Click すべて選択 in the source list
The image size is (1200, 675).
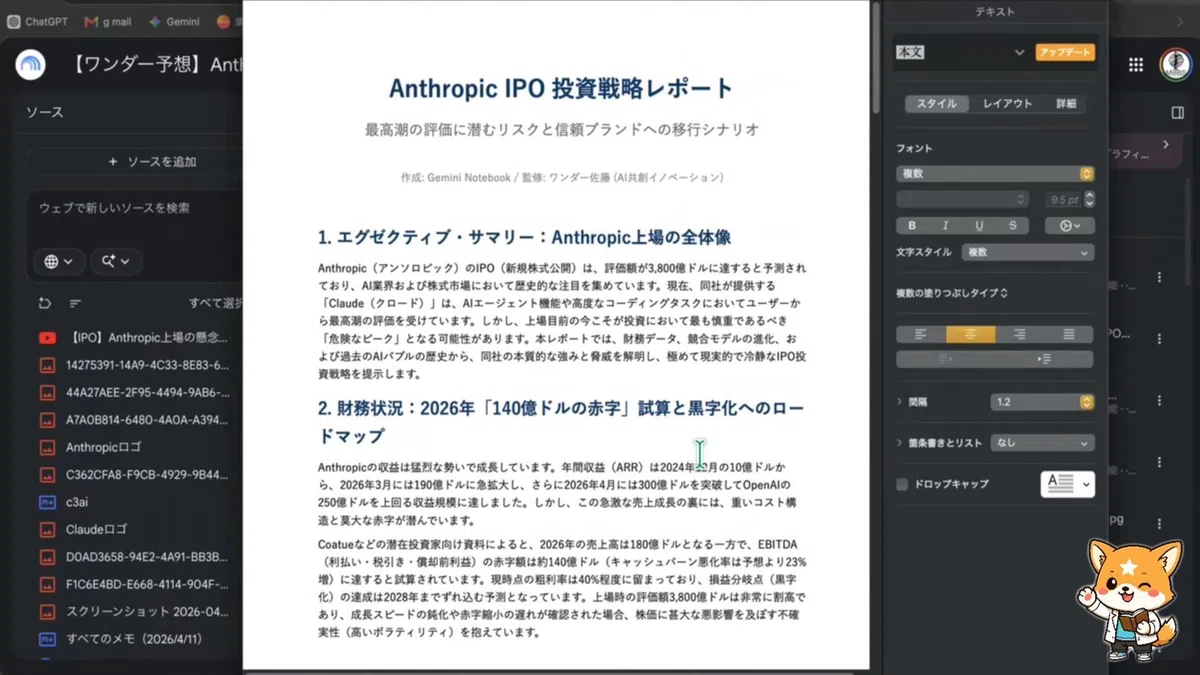215,303
